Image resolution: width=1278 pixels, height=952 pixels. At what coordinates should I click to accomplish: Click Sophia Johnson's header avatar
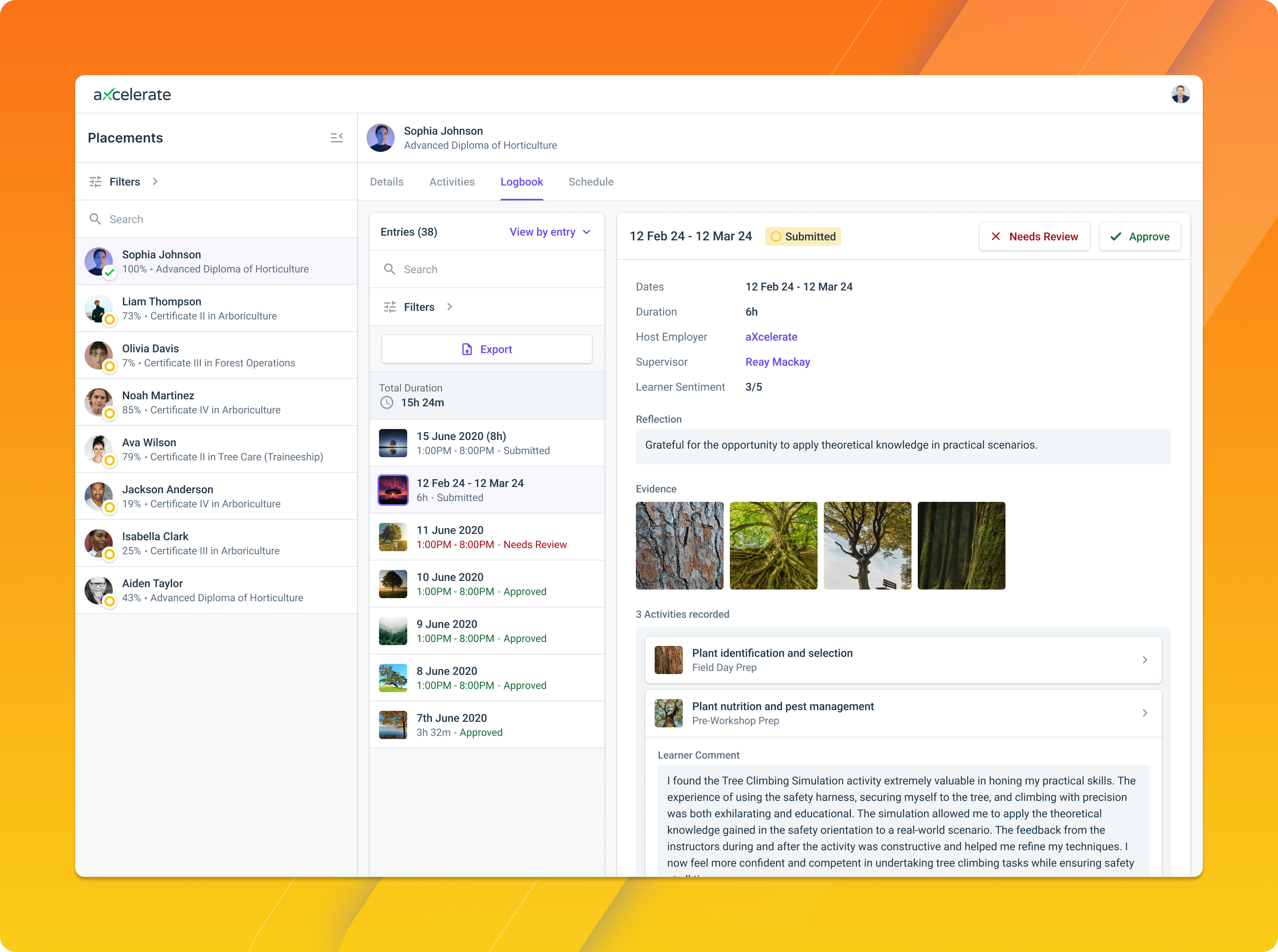click(381, 138)
